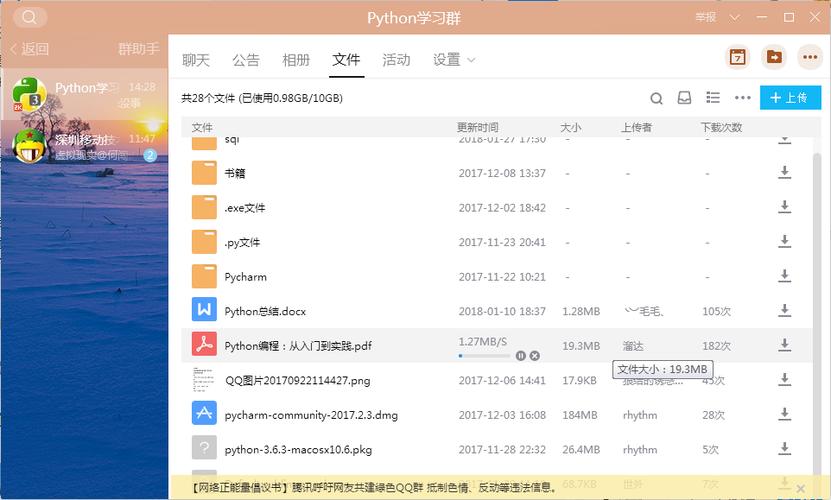The image size is (831, 500).
Task: Click the file list vertical scrollbar
Action: click(x=817, y=313)
